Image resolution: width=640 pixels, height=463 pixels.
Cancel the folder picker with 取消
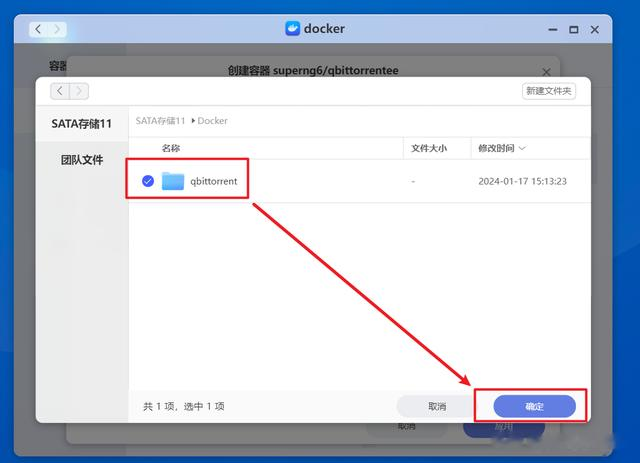tap(437, 406)
